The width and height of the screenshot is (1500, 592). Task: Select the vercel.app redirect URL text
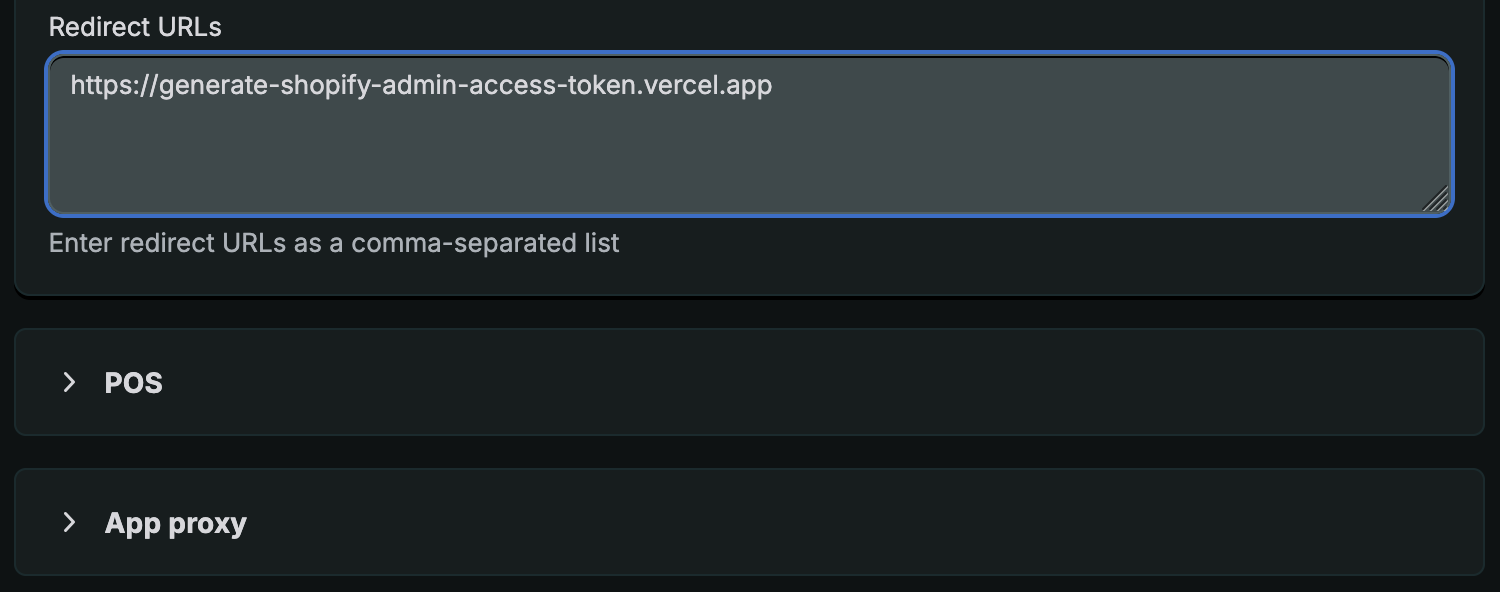[x=420, y=85]
